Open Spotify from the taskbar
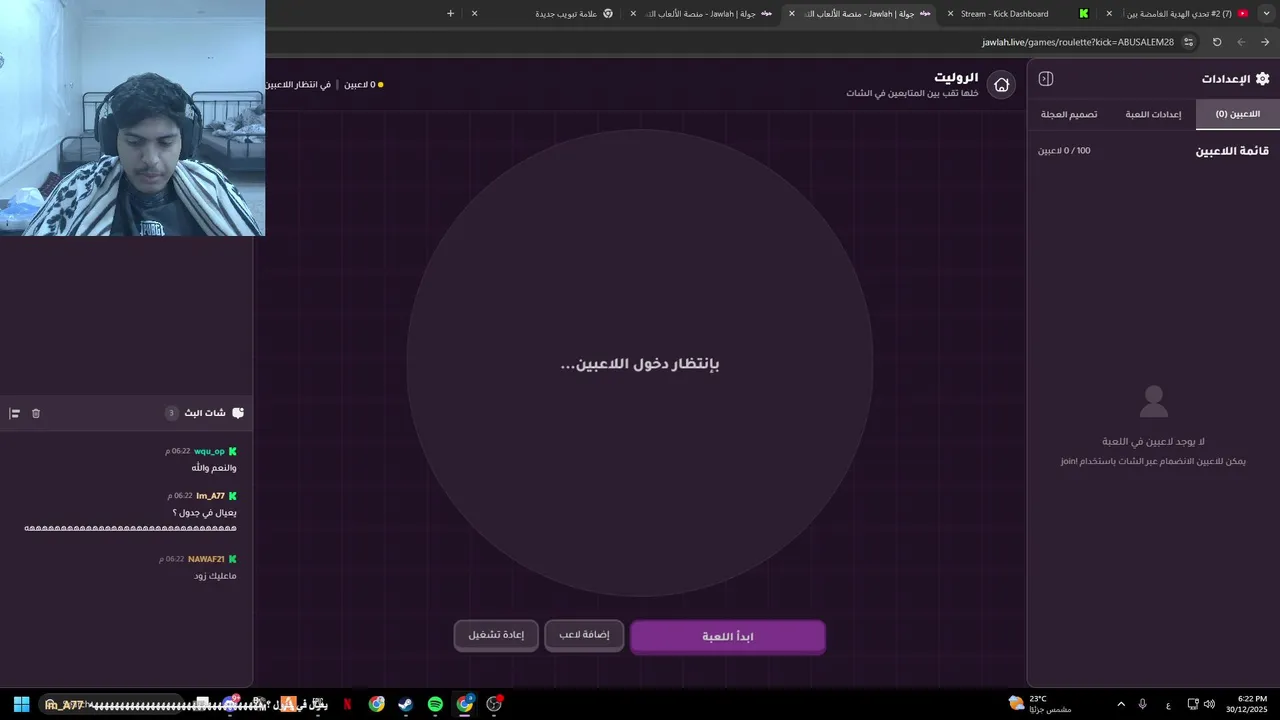The image size is (1280, 720). (435, 704)
